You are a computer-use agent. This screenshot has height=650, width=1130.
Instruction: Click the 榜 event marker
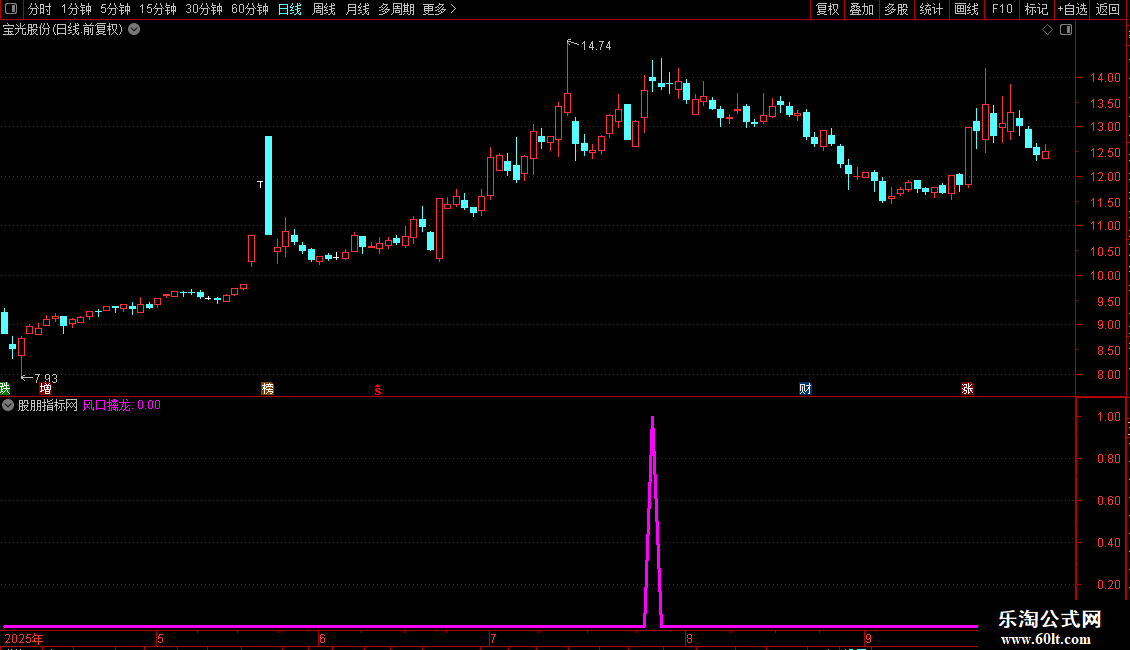tap(267, 389)
